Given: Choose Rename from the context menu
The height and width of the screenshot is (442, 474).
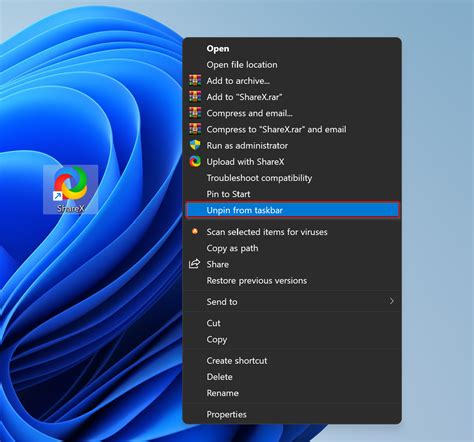Looking at the screenshot, I should tap(292, 393).
